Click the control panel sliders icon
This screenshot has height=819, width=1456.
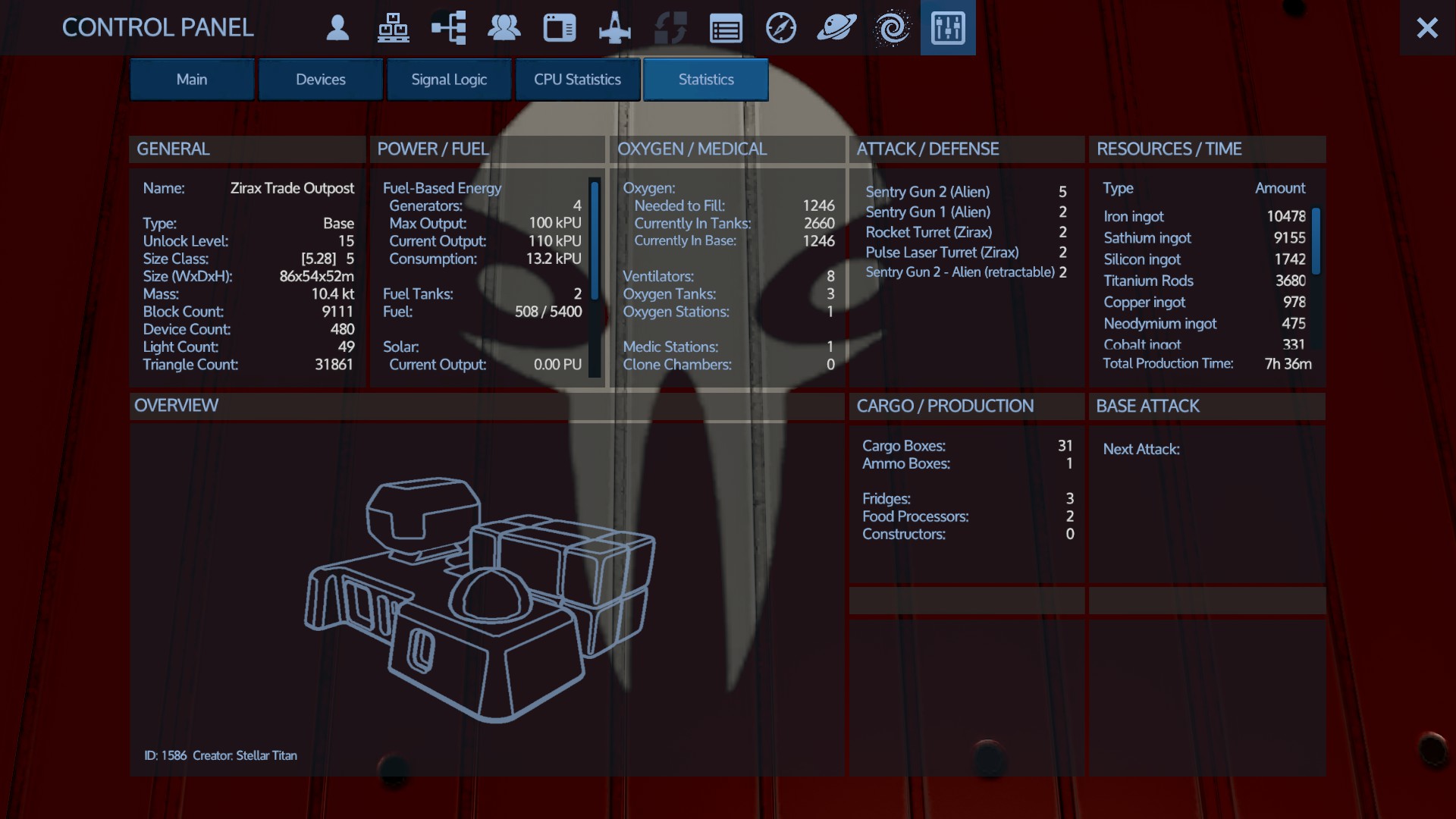point(948,28)
